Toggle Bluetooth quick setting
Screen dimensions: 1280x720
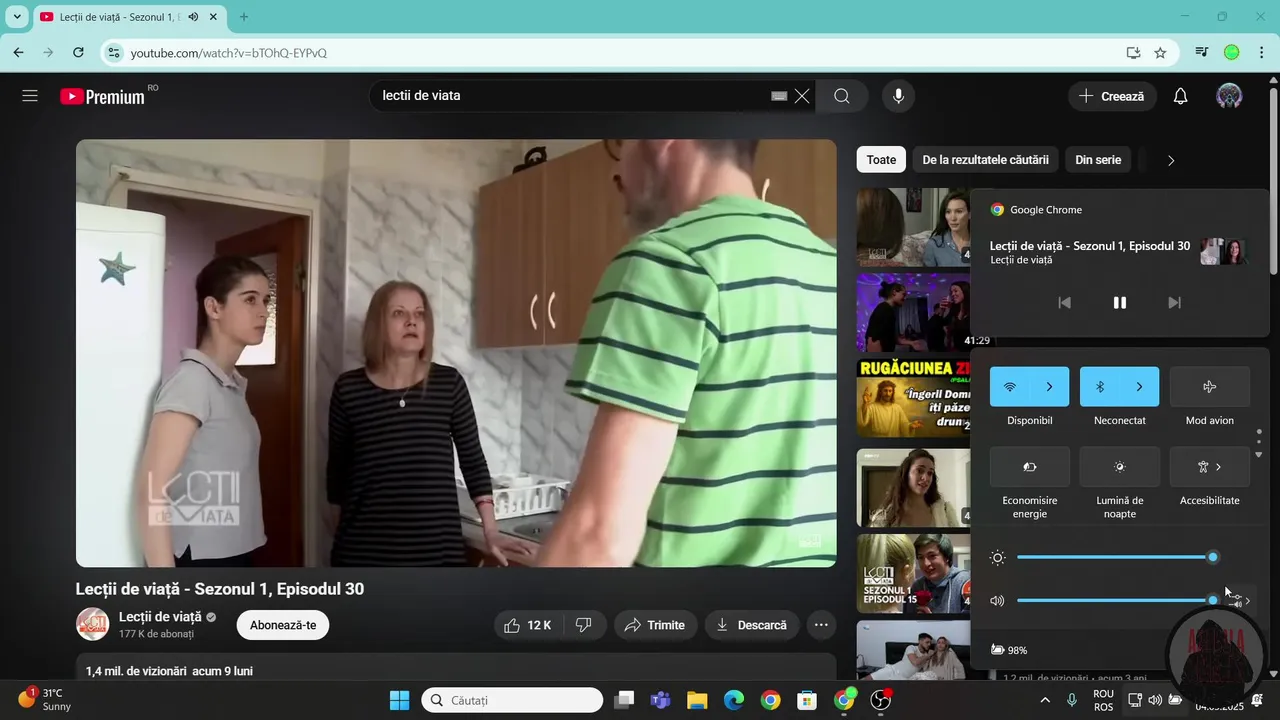(1100, 387)
